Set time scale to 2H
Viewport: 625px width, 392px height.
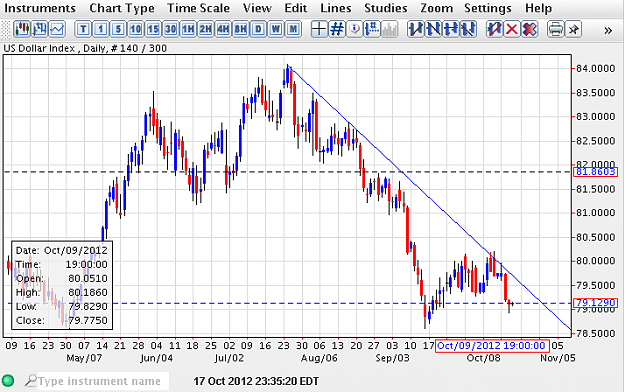coord(206,29)
